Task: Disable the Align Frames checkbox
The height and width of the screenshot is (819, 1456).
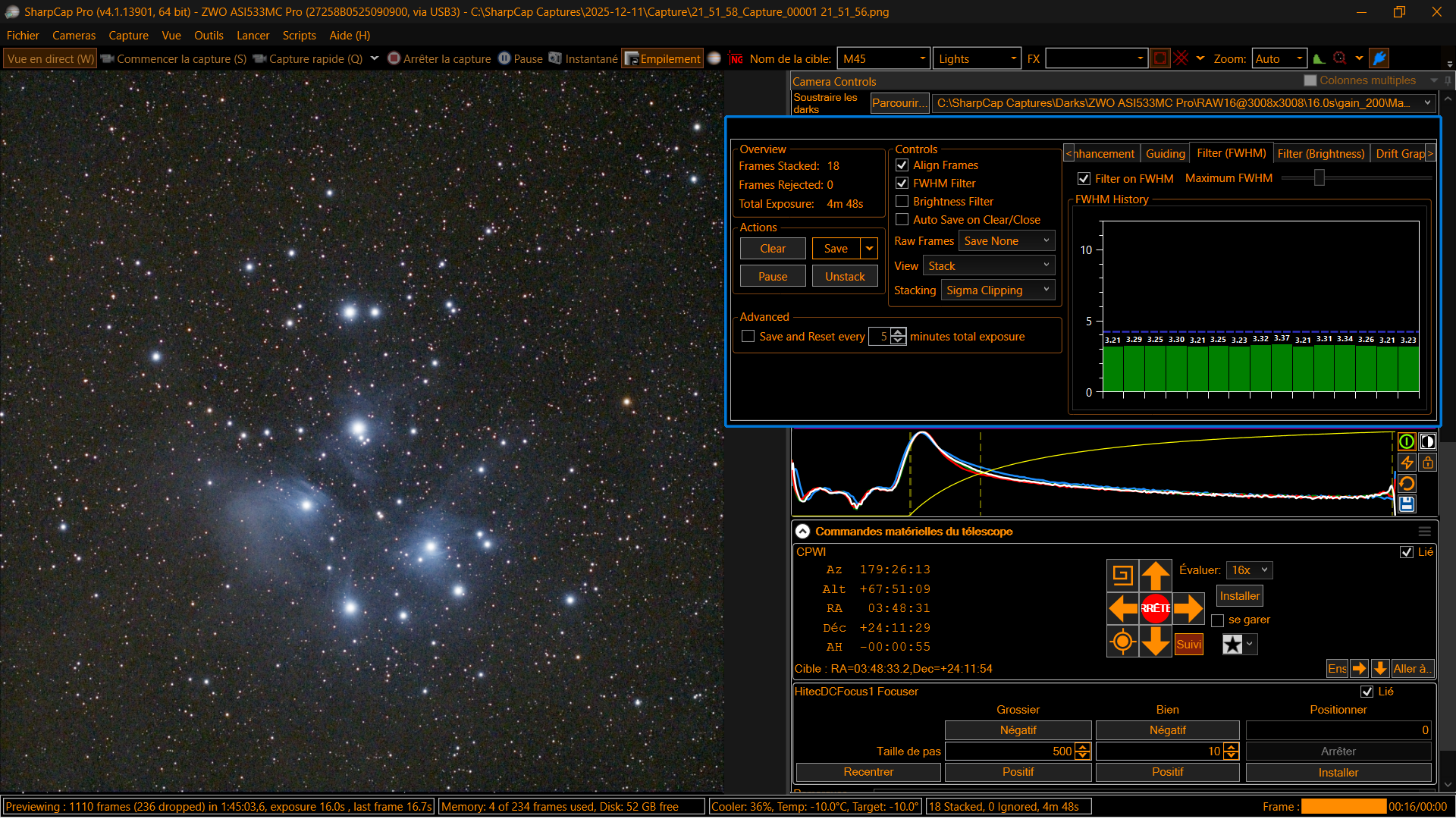Action: point(902,165)
